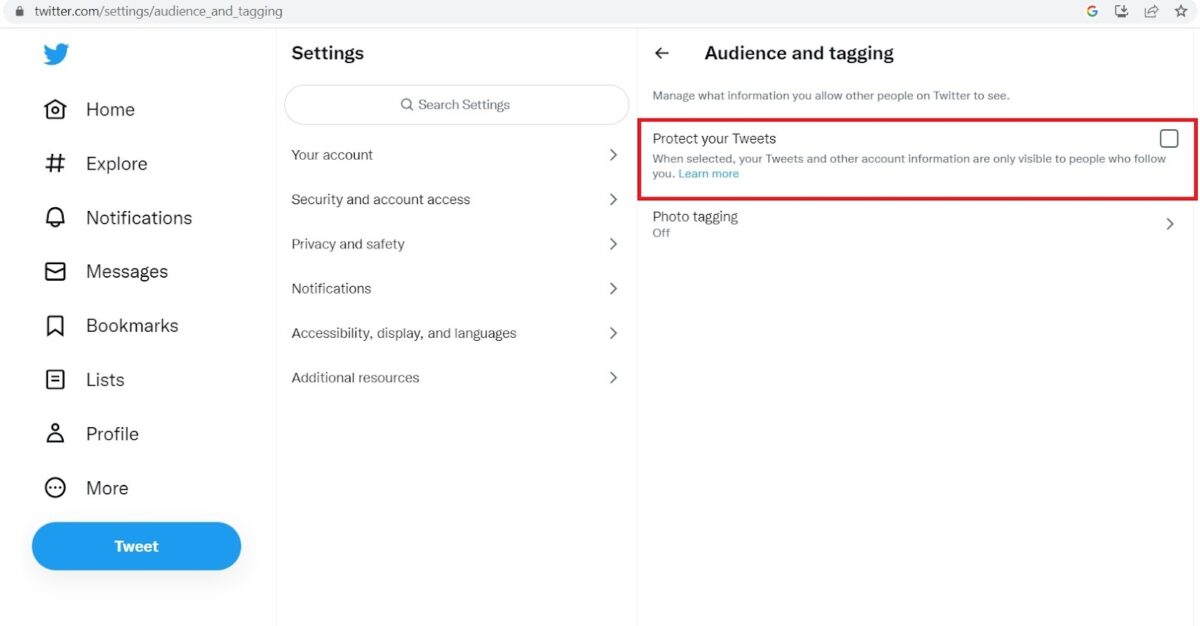
Task: Open Lists in the sidebar
Action: (105, 380)
